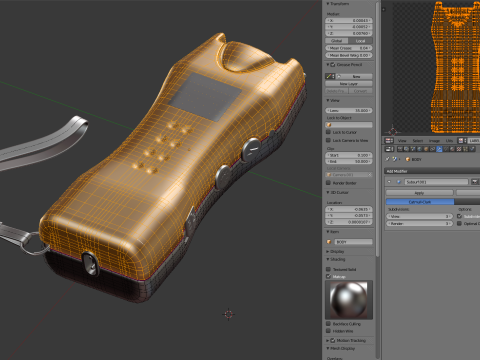Viewport: 480px width, 360px height.
Task: Toggle the Grease Pencil panel checkbox
Action: pos(333,65)
